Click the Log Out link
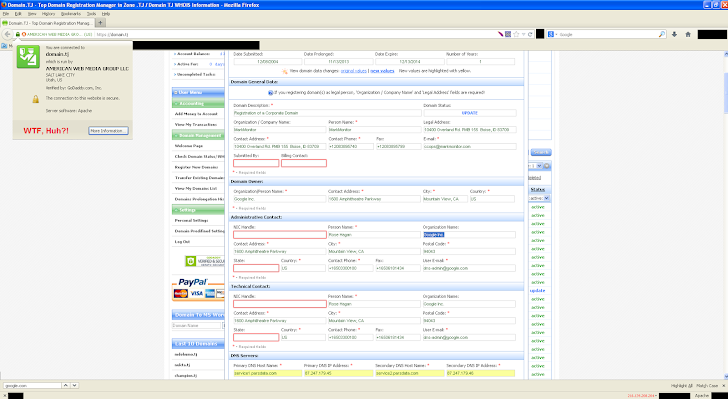This screenshot has height=399, width=728. [182, 242]
